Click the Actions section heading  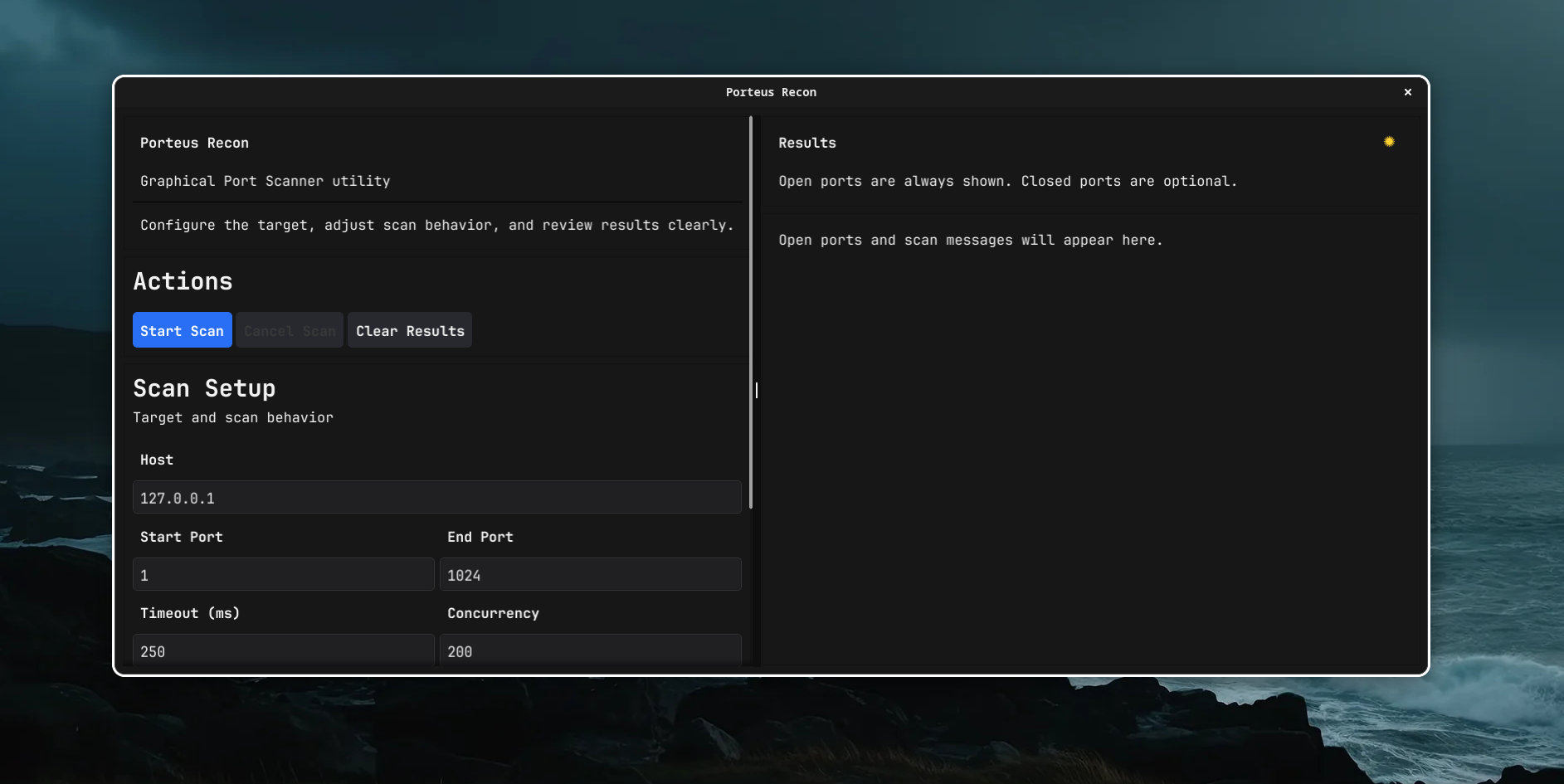click(183, 281)
